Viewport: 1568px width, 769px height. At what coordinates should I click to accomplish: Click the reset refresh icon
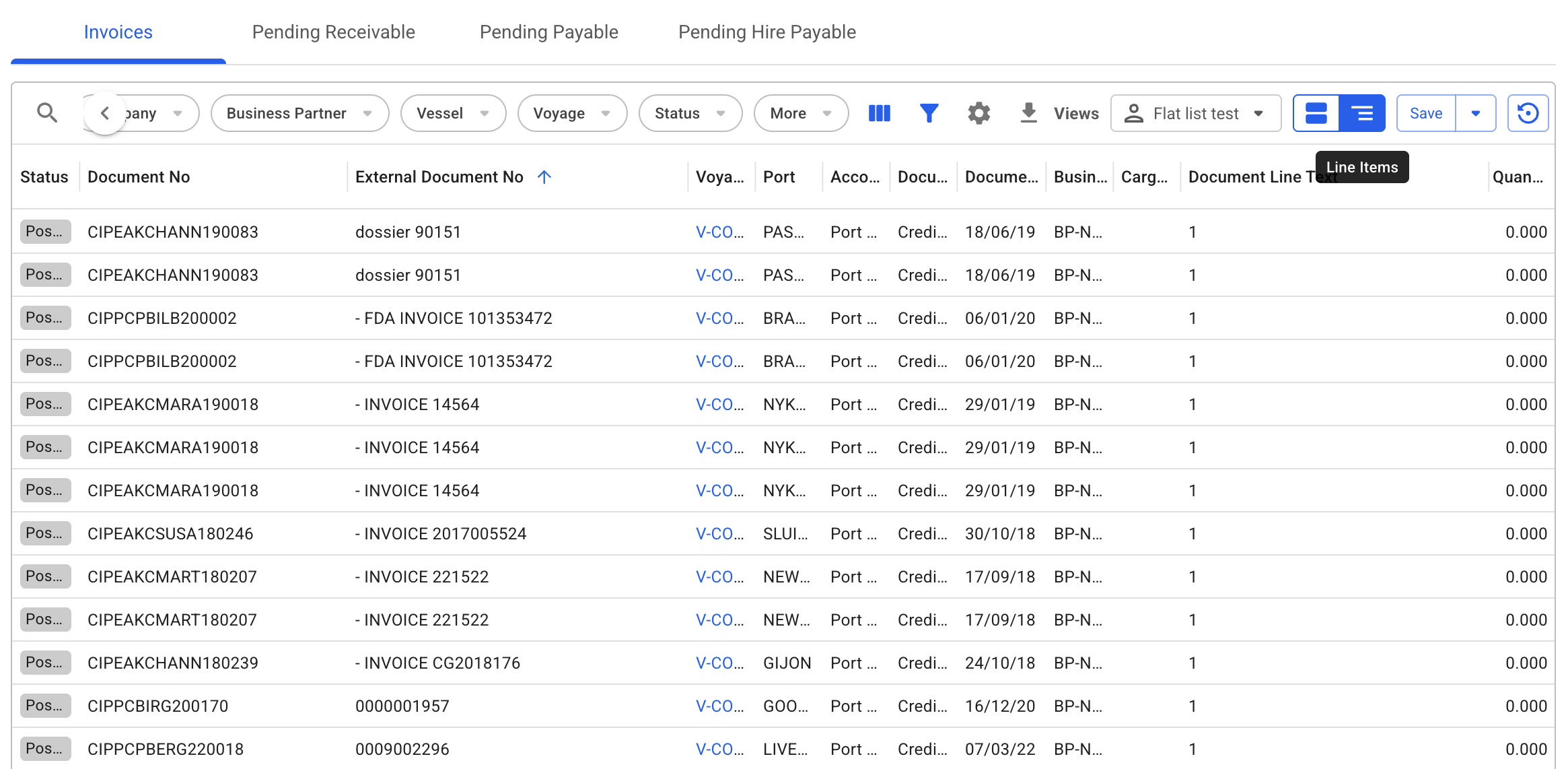1528,113
